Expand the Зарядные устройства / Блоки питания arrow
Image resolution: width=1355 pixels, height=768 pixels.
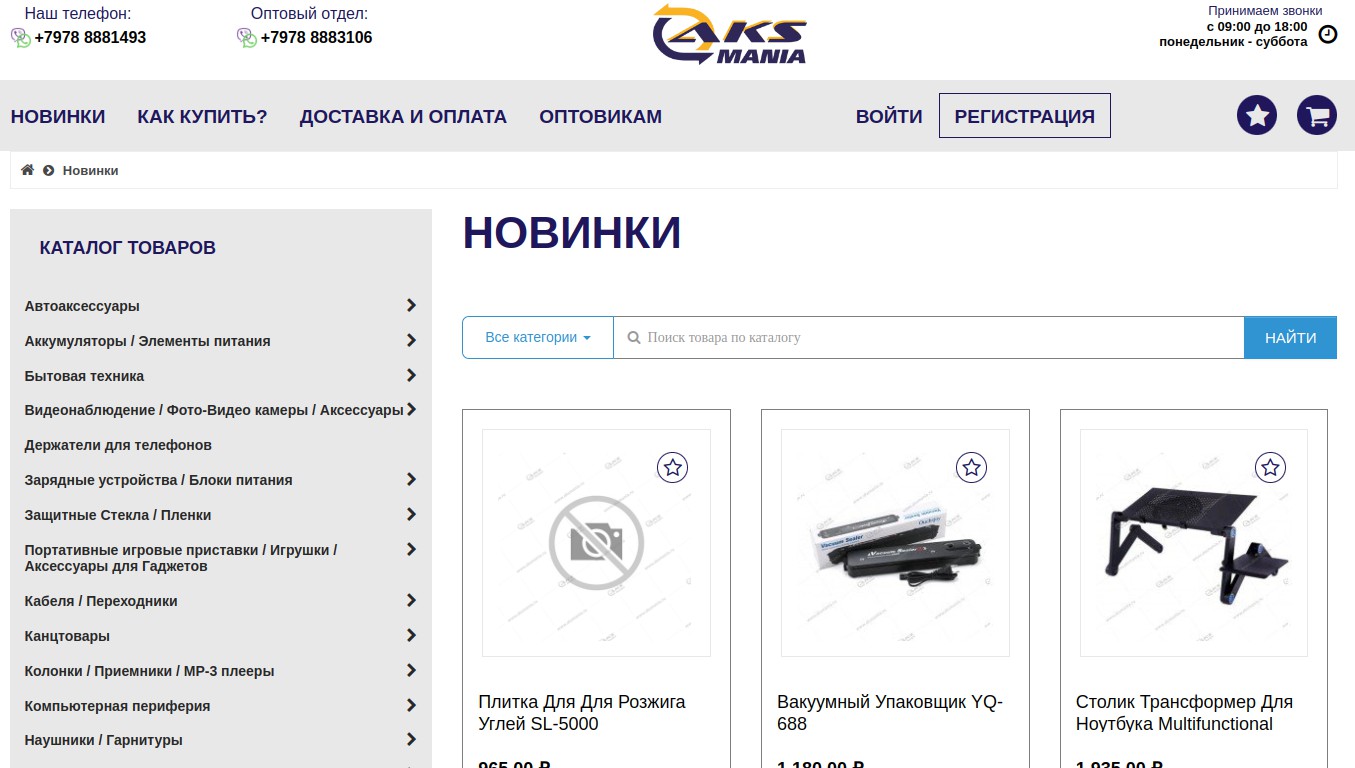tap(411, 479)
